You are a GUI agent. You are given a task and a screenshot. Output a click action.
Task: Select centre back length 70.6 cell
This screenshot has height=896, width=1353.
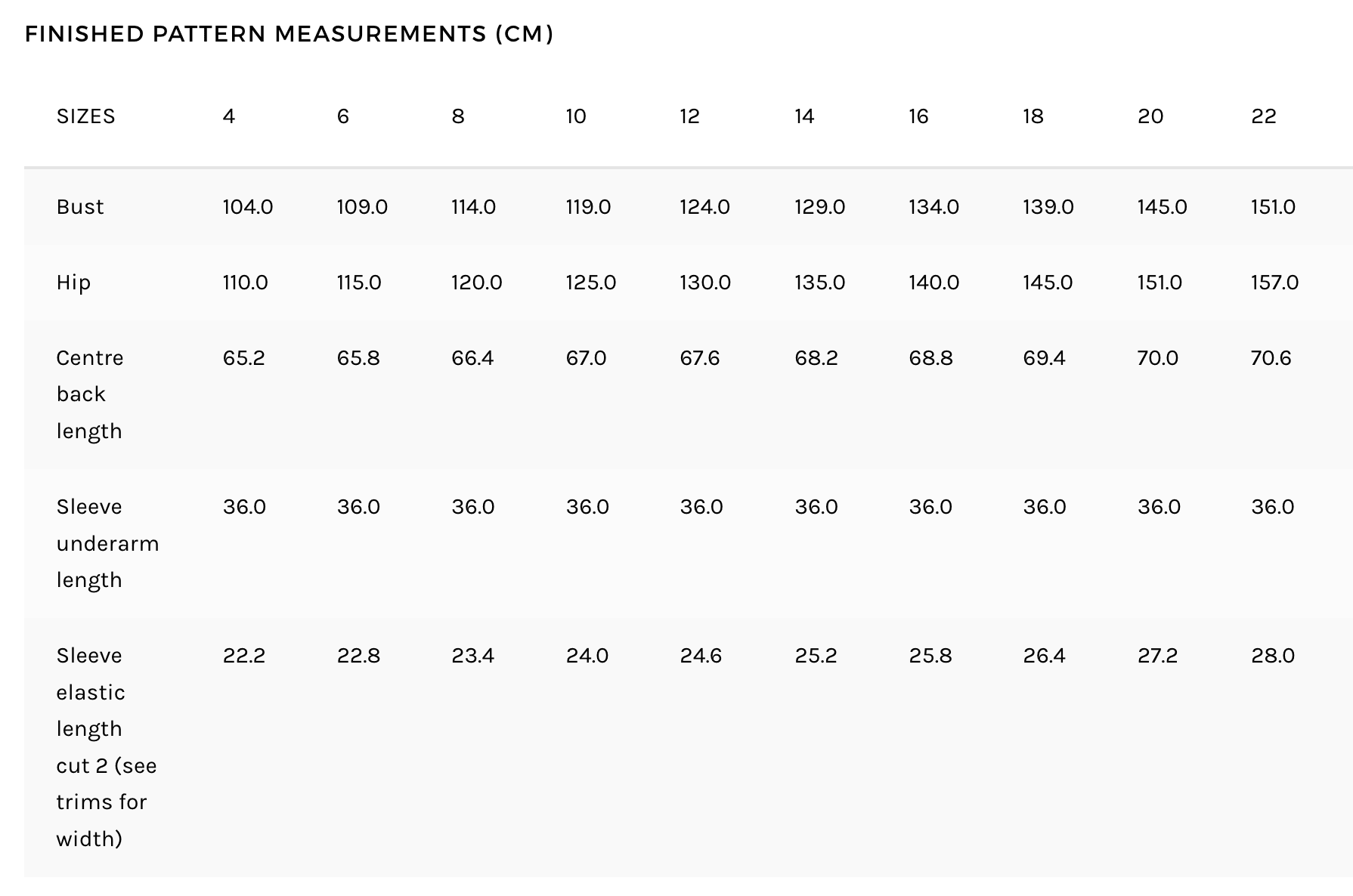point(1271,358)
